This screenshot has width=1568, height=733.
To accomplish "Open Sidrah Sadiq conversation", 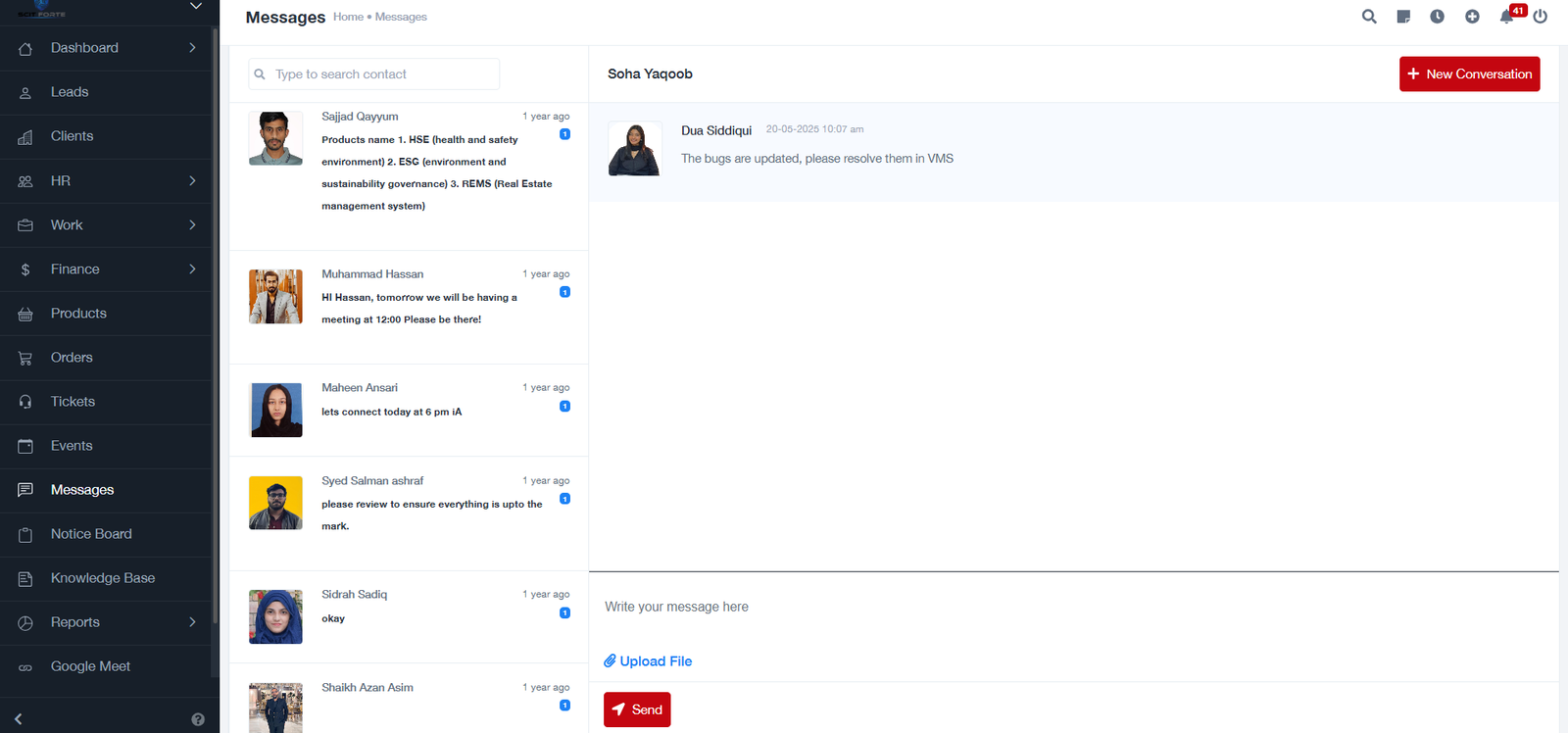I will [x=409, y=616].
